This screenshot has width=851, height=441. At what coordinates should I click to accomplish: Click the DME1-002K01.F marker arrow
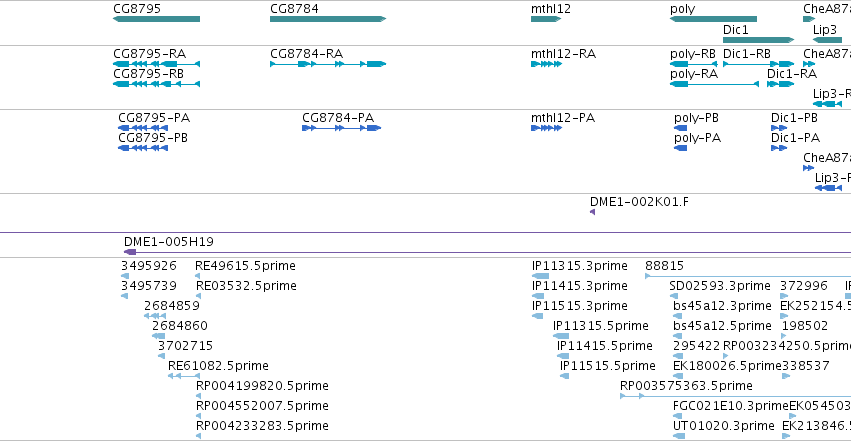[593, 212]
